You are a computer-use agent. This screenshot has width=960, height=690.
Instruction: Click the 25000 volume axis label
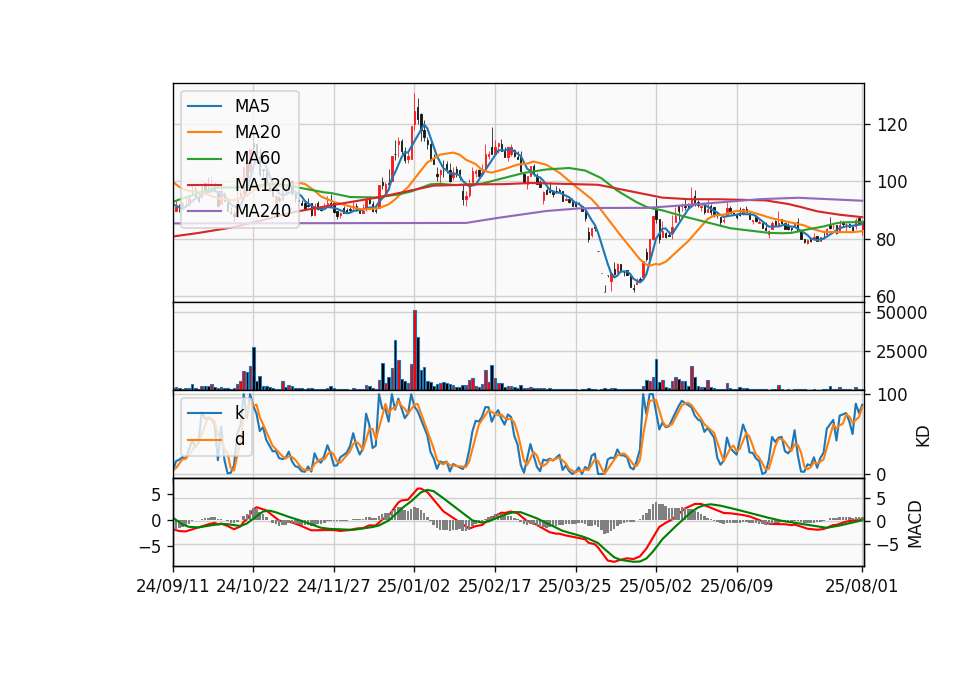pyautogui.click(x=902, y=352)
